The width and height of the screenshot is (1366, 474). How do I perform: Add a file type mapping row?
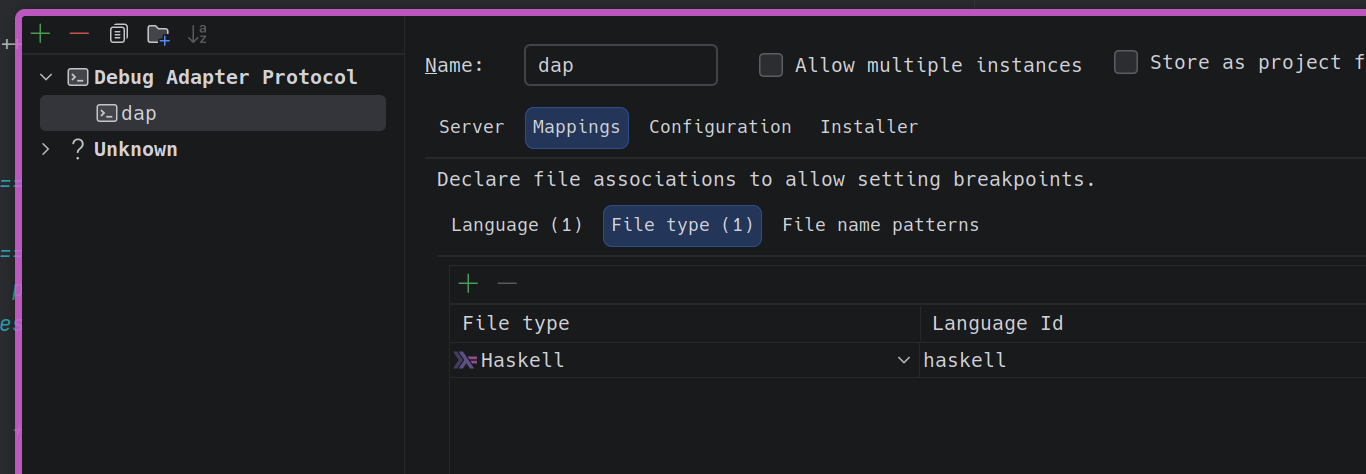468,284
